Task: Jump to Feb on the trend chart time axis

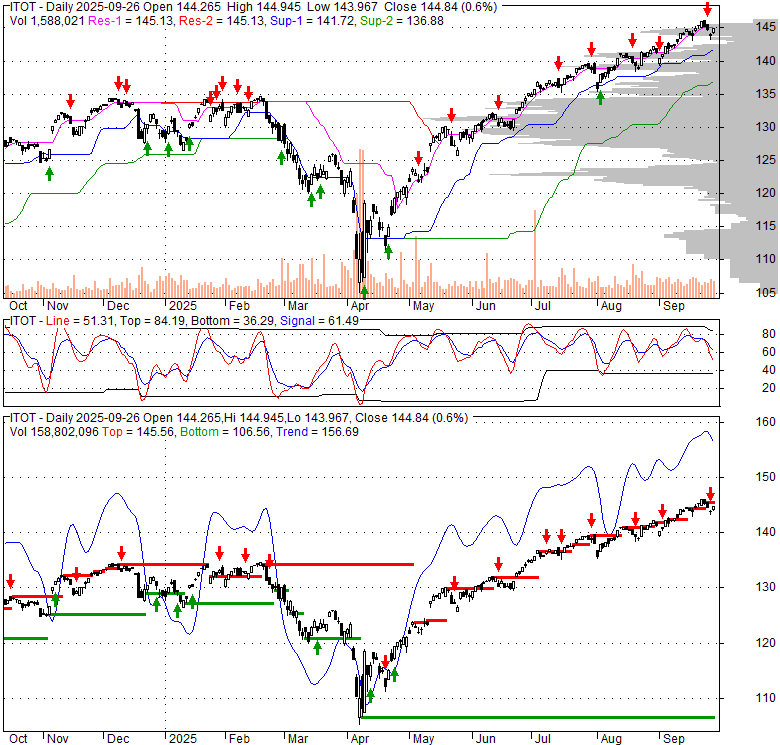Action: tap(239, 739)
